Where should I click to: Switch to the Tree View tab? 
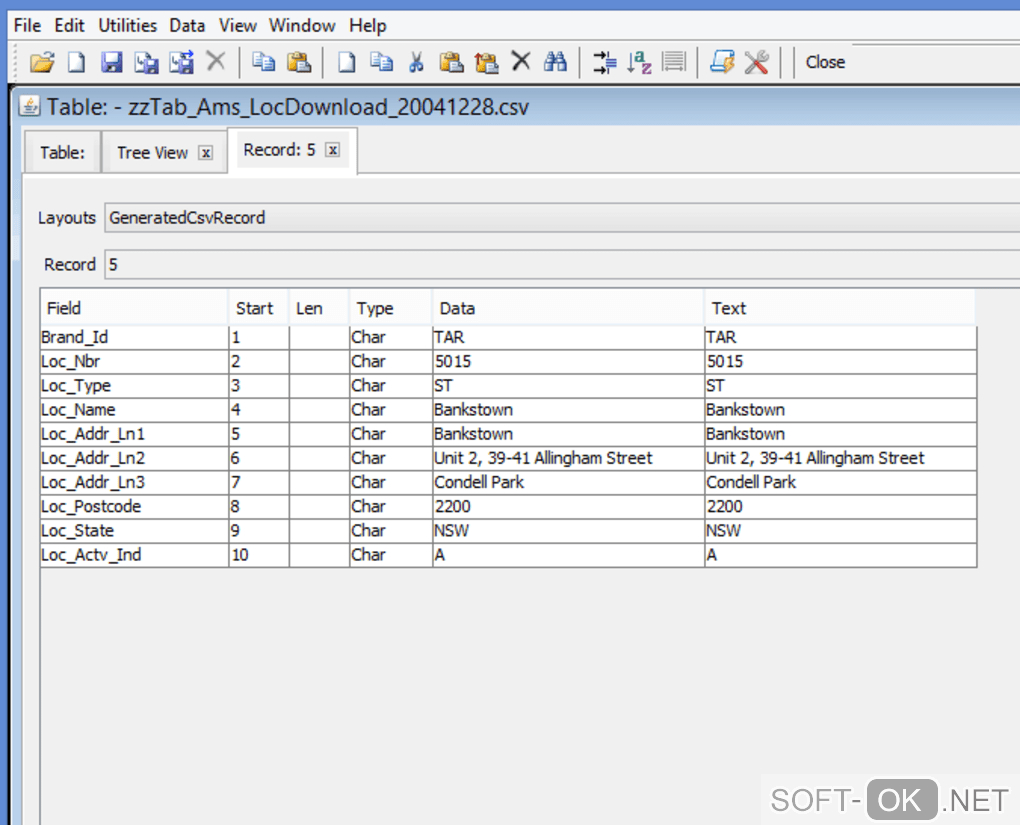click(152, 152)
